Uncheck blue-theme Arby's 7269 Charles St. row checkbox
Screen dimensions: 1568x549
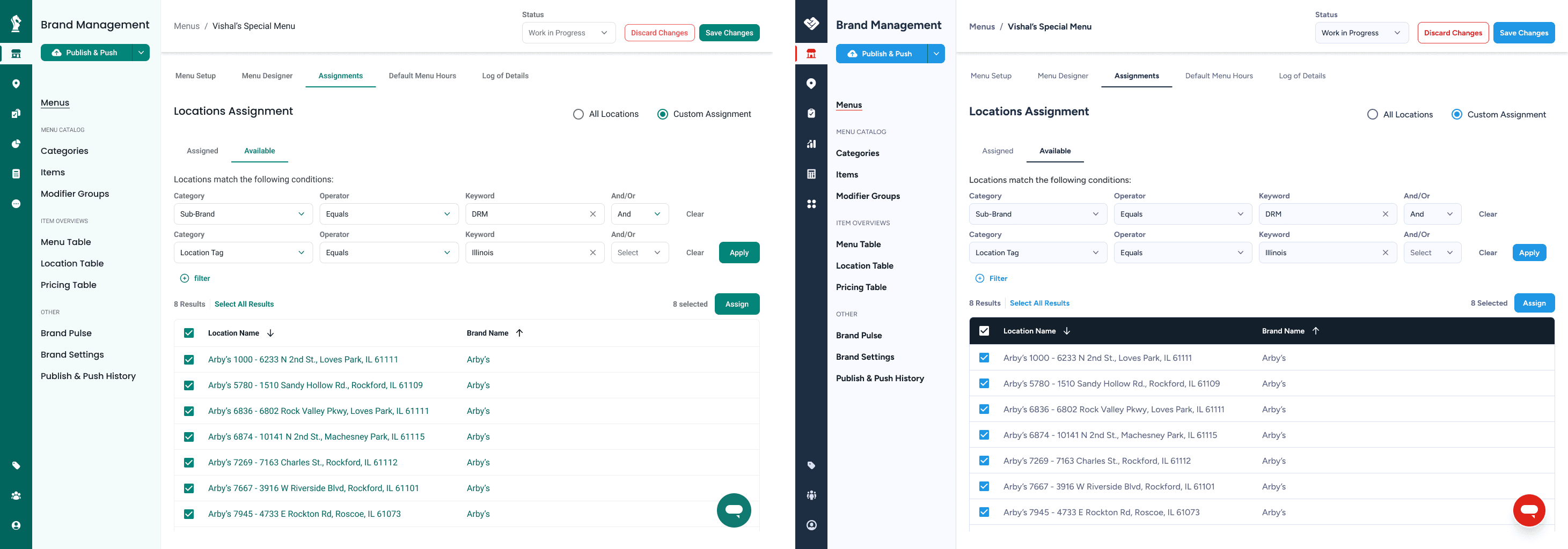click(x=984, y=461)
